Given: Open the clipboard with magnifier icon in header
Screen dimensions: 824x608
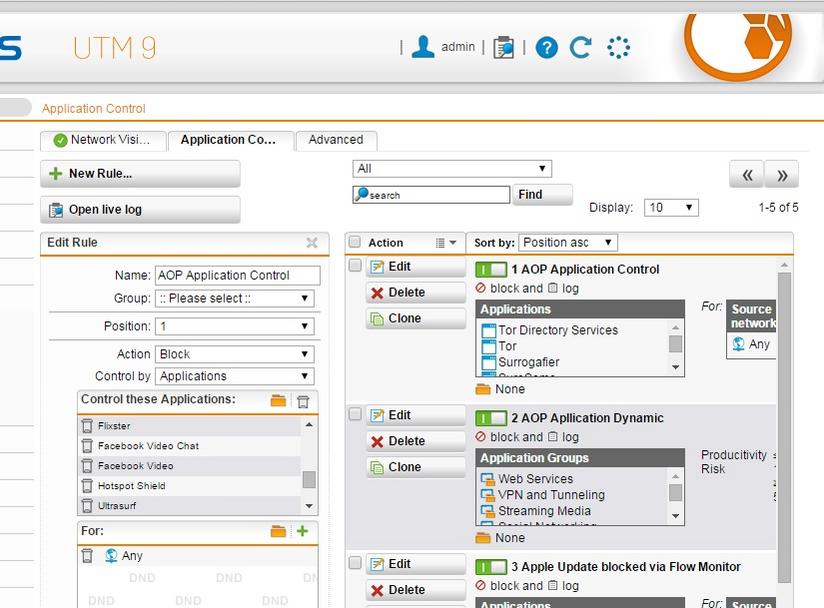Looking at the screenshot, I should pos(503,47).
